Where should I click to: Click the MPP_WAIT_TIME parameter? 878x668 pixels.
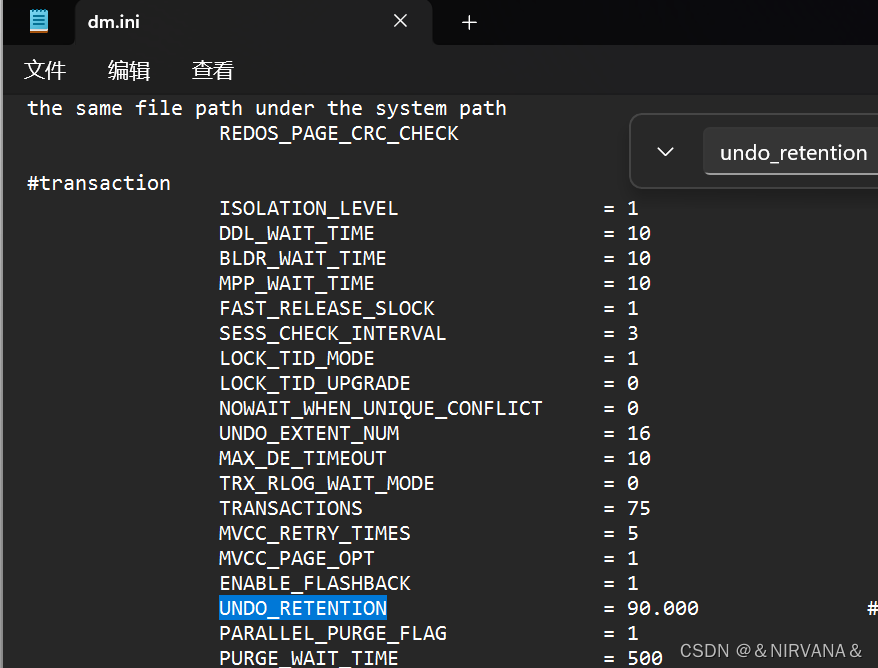pyautogui.click(x=297, y=283)
